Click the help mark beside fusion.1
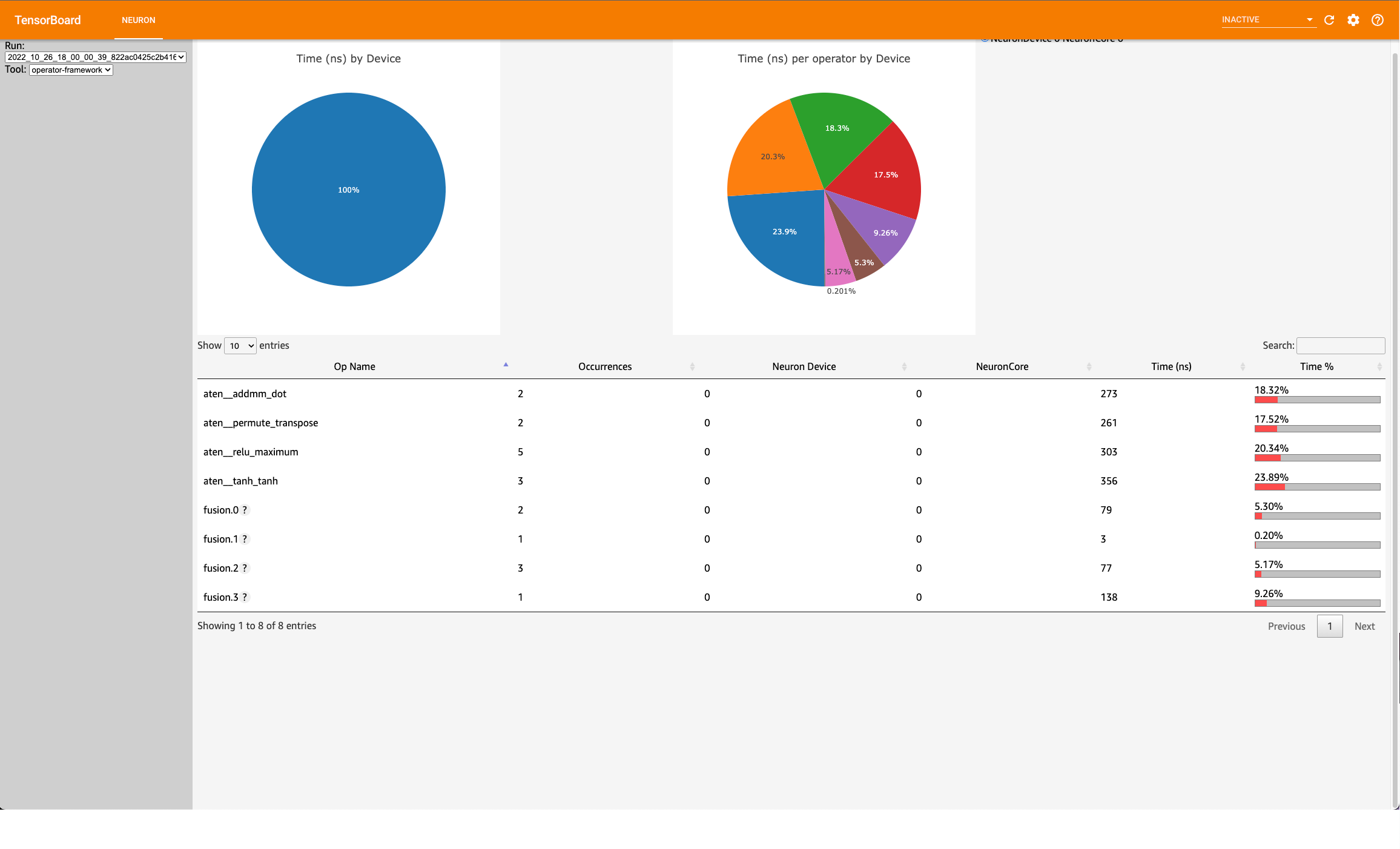Viewport: 1400px width, 849px height. click(245, 539)
